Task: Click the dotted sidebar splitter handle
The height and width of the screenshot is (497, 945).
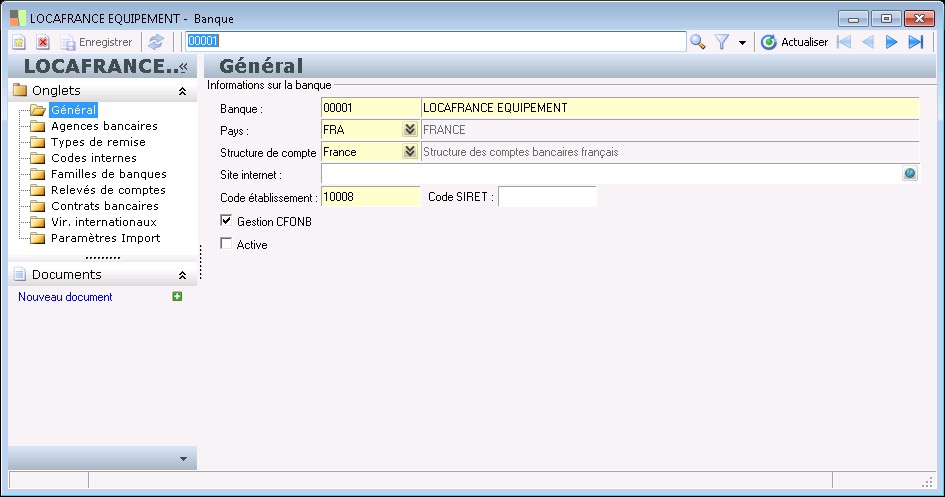Action: [201, 262]
